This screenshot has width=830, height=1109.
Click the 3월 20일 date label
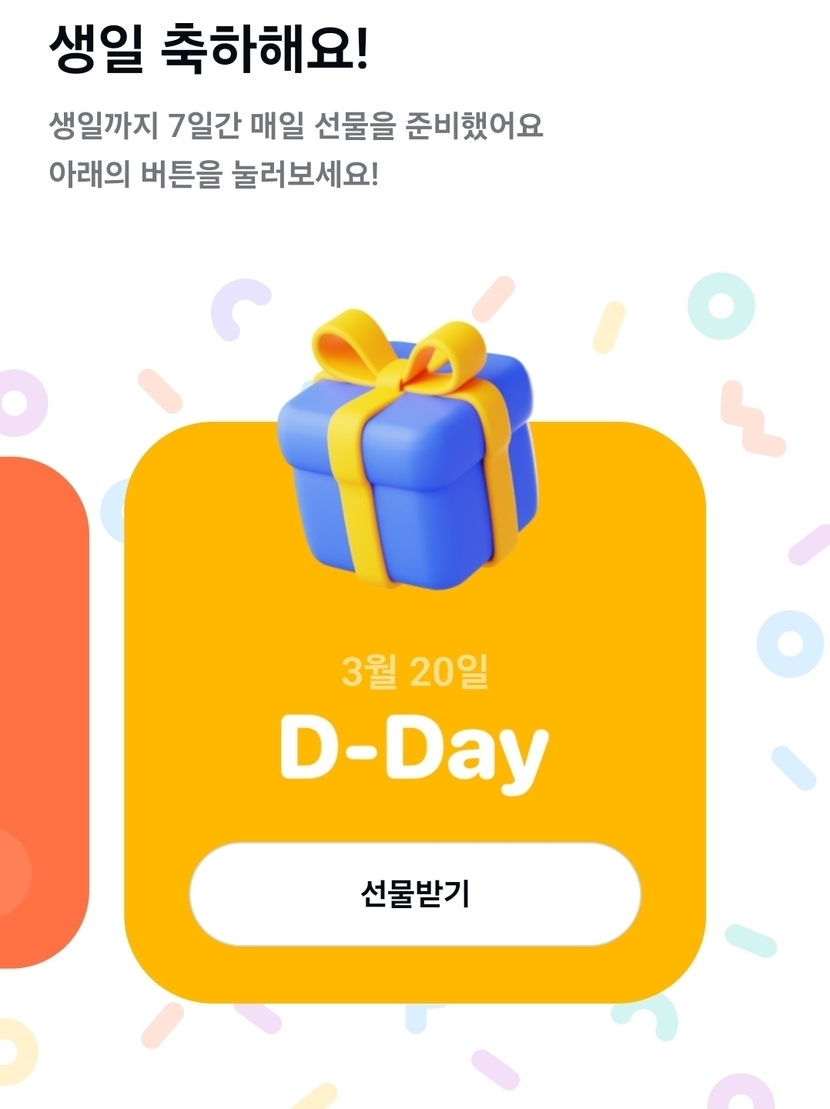[415, 670]
